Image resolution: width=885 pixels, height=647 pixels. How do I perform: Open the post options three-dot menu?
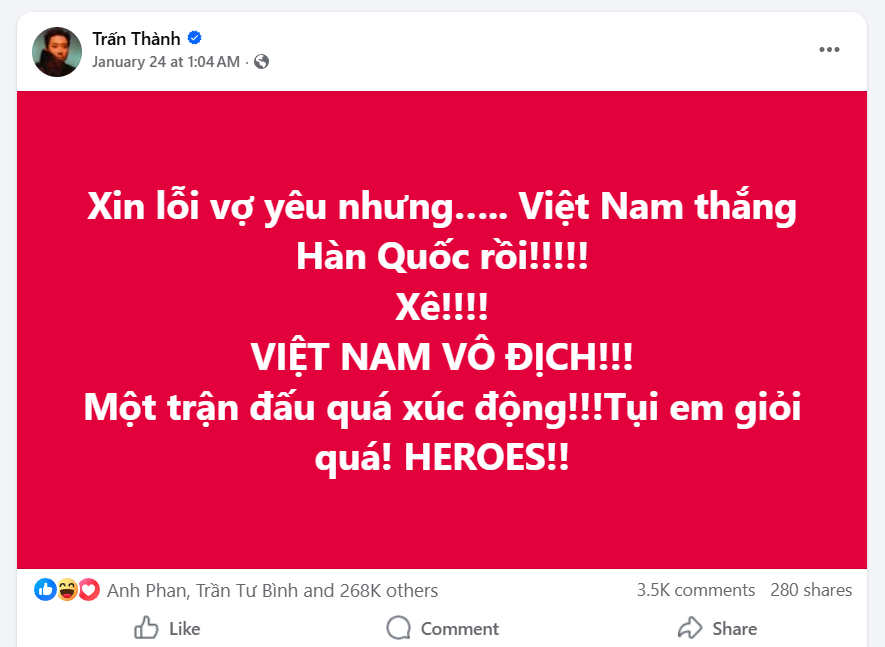pyautogui.click(x=829, y=48)
